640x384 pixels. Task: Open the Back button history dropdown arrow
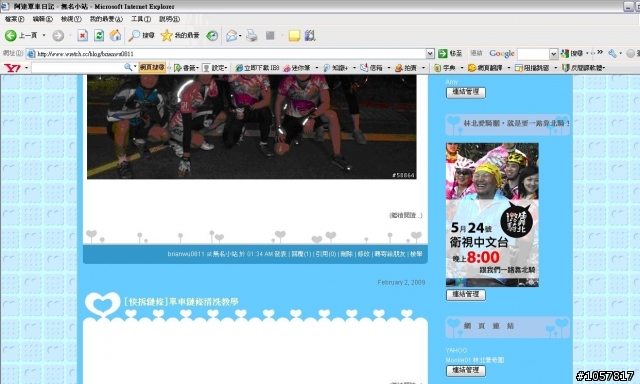(44, 36)
